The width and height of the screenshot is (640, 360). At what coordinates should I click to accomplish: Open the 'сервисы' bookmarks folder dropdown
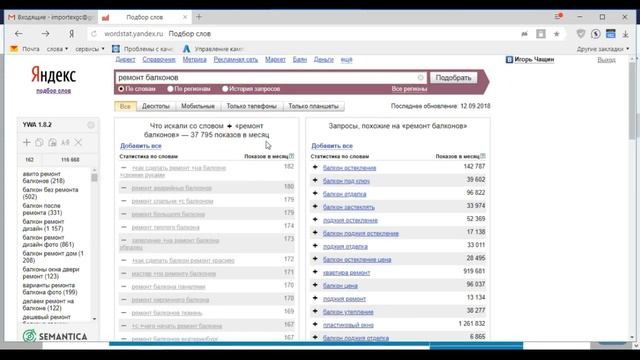coord(90,49)
